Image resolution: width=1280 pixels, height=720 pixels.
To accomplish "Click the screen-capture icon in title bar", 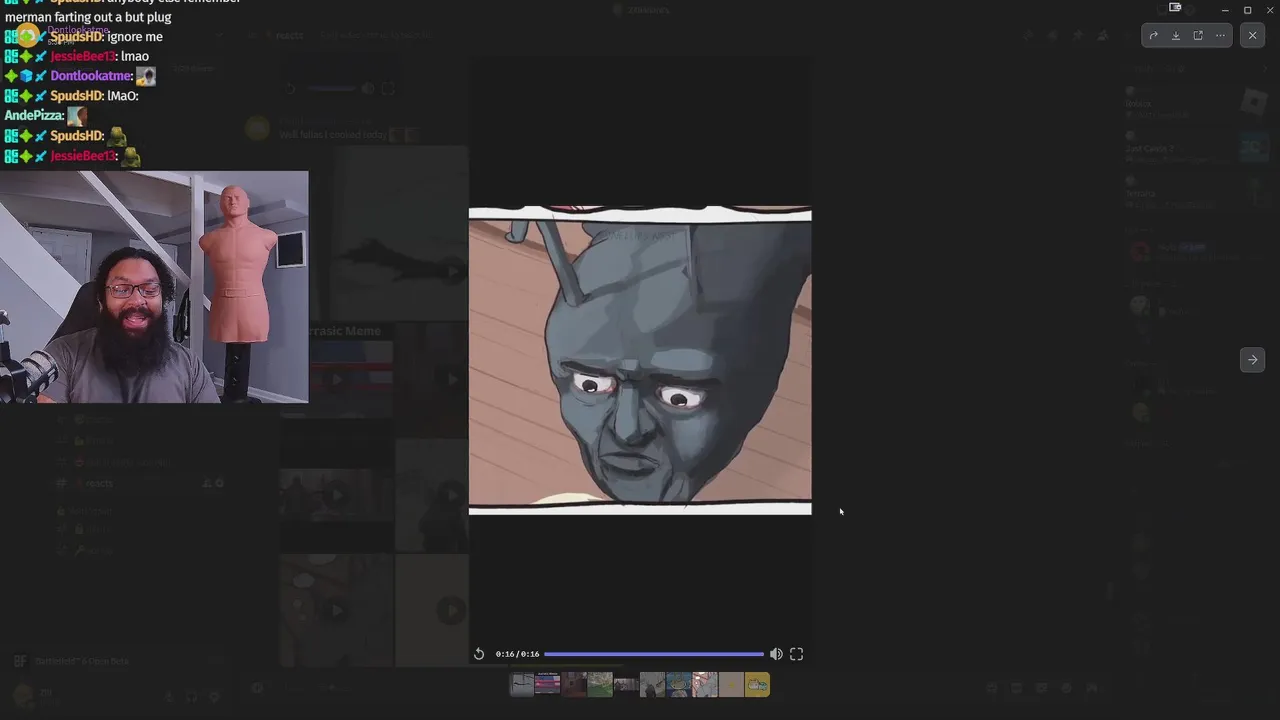I will (x=1175, y=8).
